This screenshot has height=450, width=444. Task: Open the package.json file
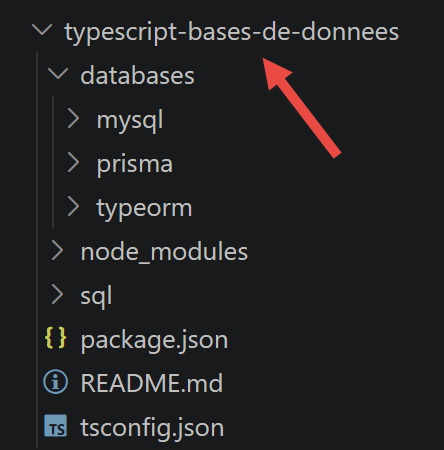tap(154, 341)
